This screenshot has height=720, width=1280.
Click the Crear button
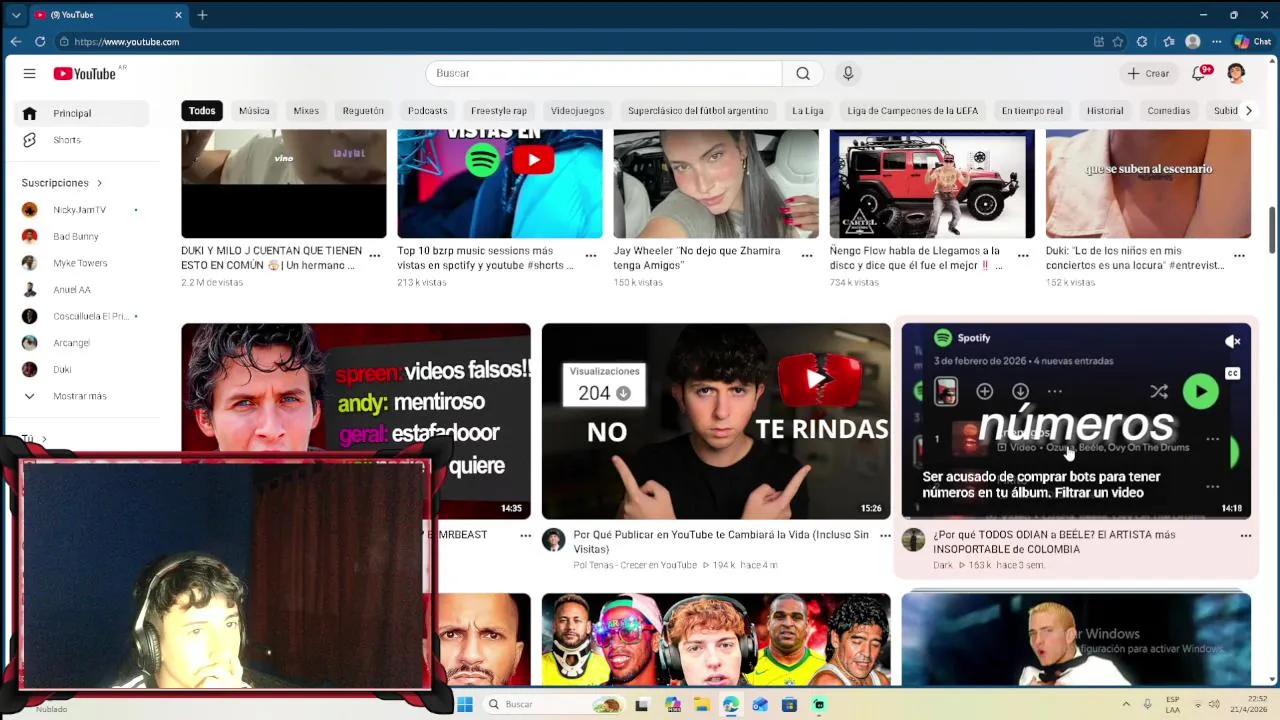tap(1147, 73)
